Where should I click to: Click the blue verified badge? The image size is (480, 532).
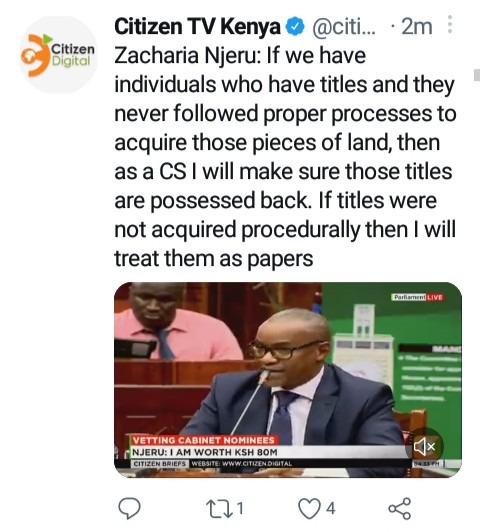coord(295,27)
